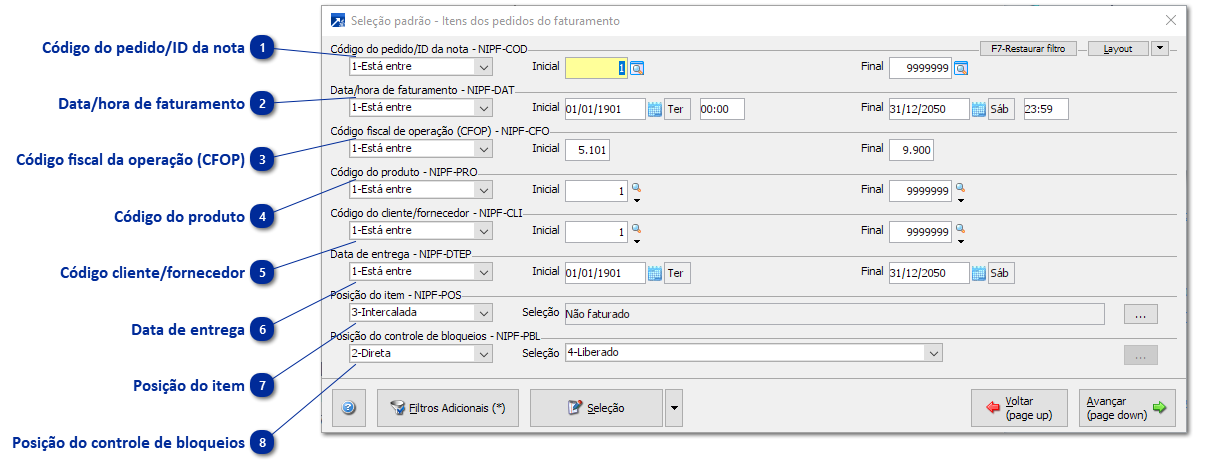
Task: Click CFOP Inicial field 5.101
Action: (587, 149)
